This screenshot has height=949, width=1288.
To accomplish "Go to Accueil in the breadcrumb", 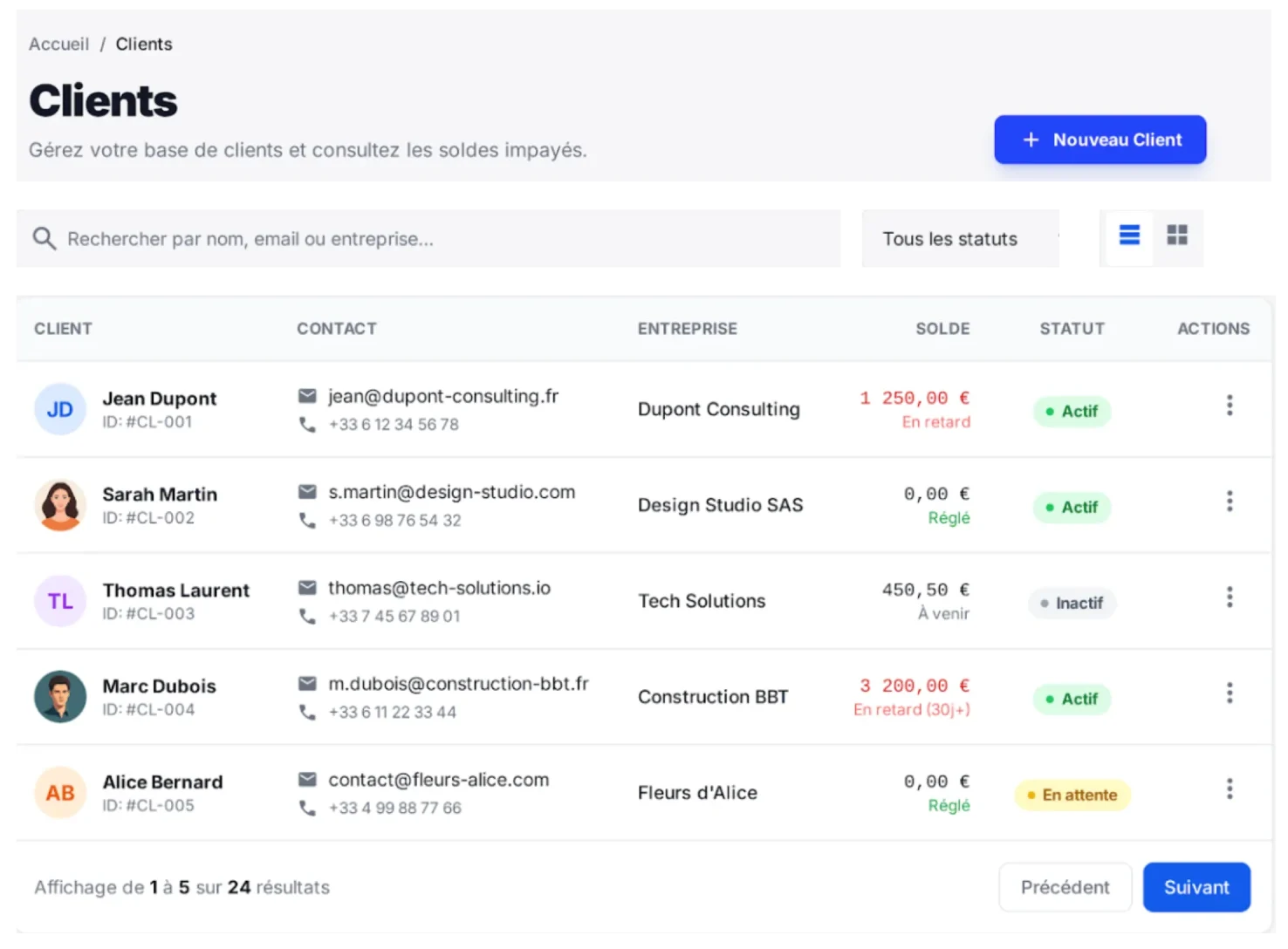I will pos(58,44).
